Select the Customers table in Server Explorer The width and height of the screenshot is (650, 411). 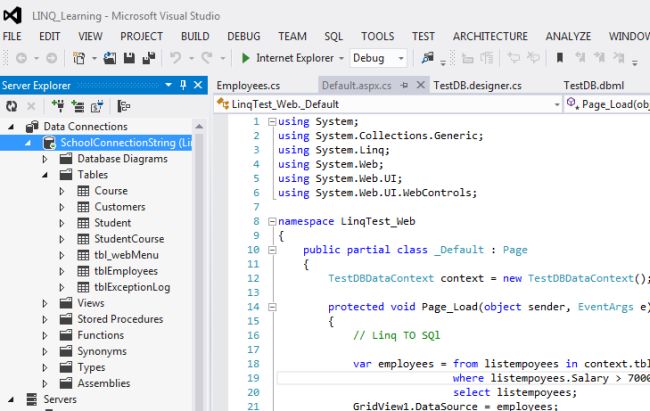click(x=120, y=207)
